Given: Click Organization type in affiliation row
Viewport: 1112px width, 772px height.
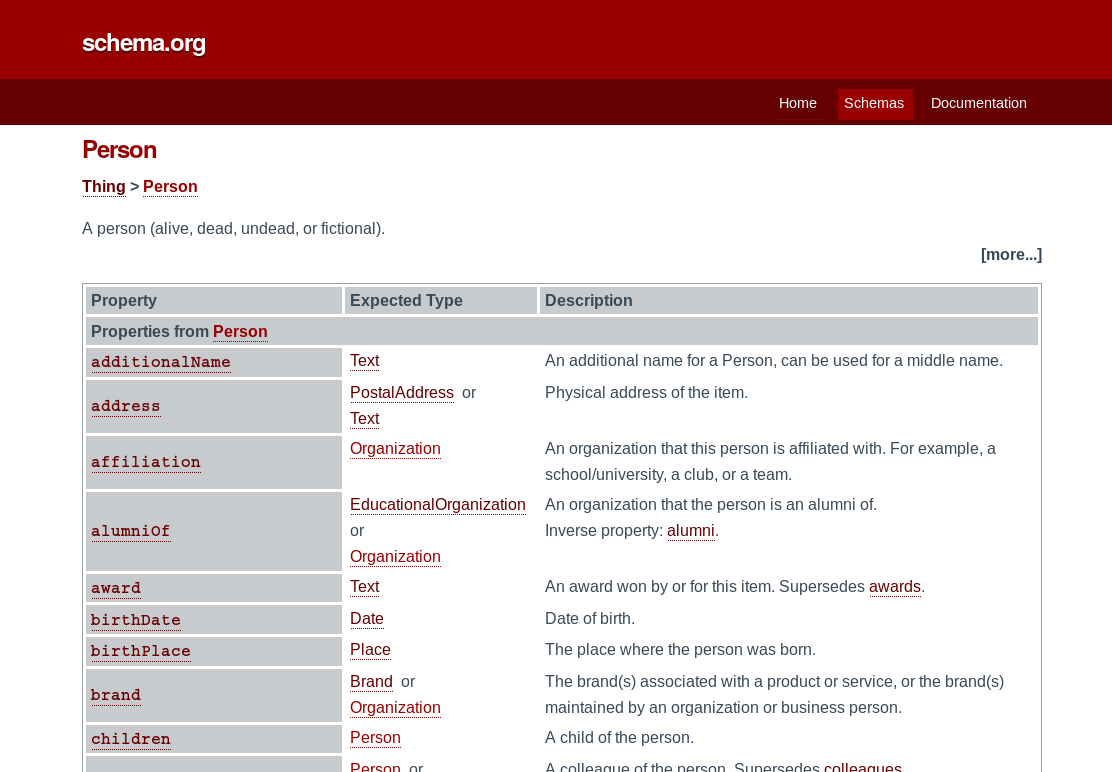Looking at the screenshot, I should 395,449.
